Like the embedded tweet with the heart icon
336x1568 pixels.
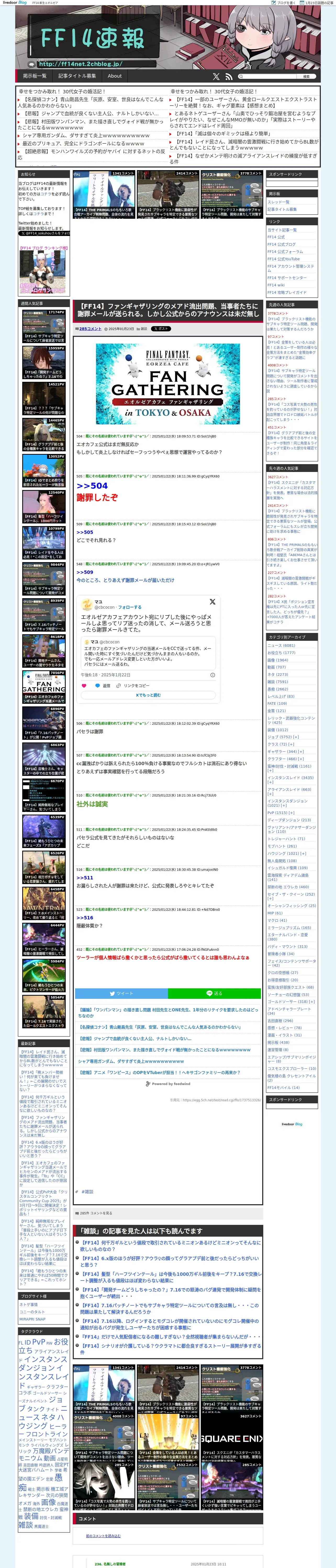pyautogui.click(x=84, y=685)
